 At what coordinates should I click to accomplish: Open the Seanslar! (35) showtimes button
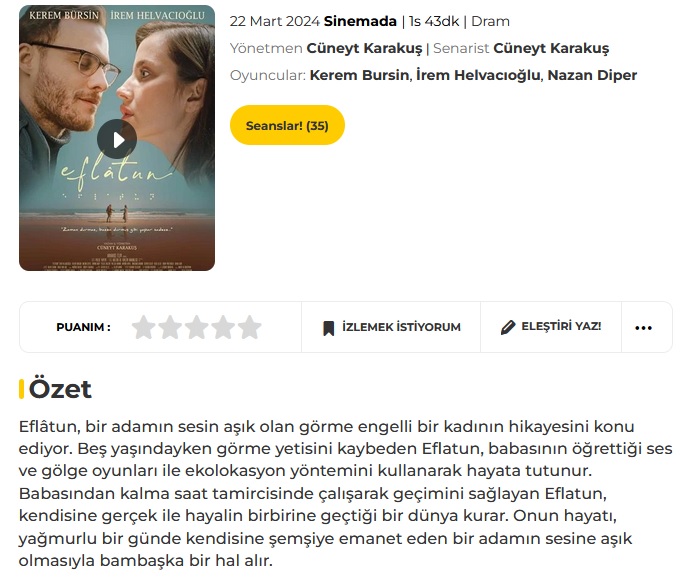[x=287, y=125]
